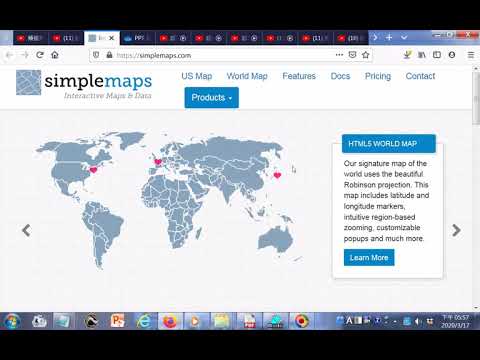Open the Library bookshelf icon
The height and width of the screenshot is (360, 480).
coord(422,55)
